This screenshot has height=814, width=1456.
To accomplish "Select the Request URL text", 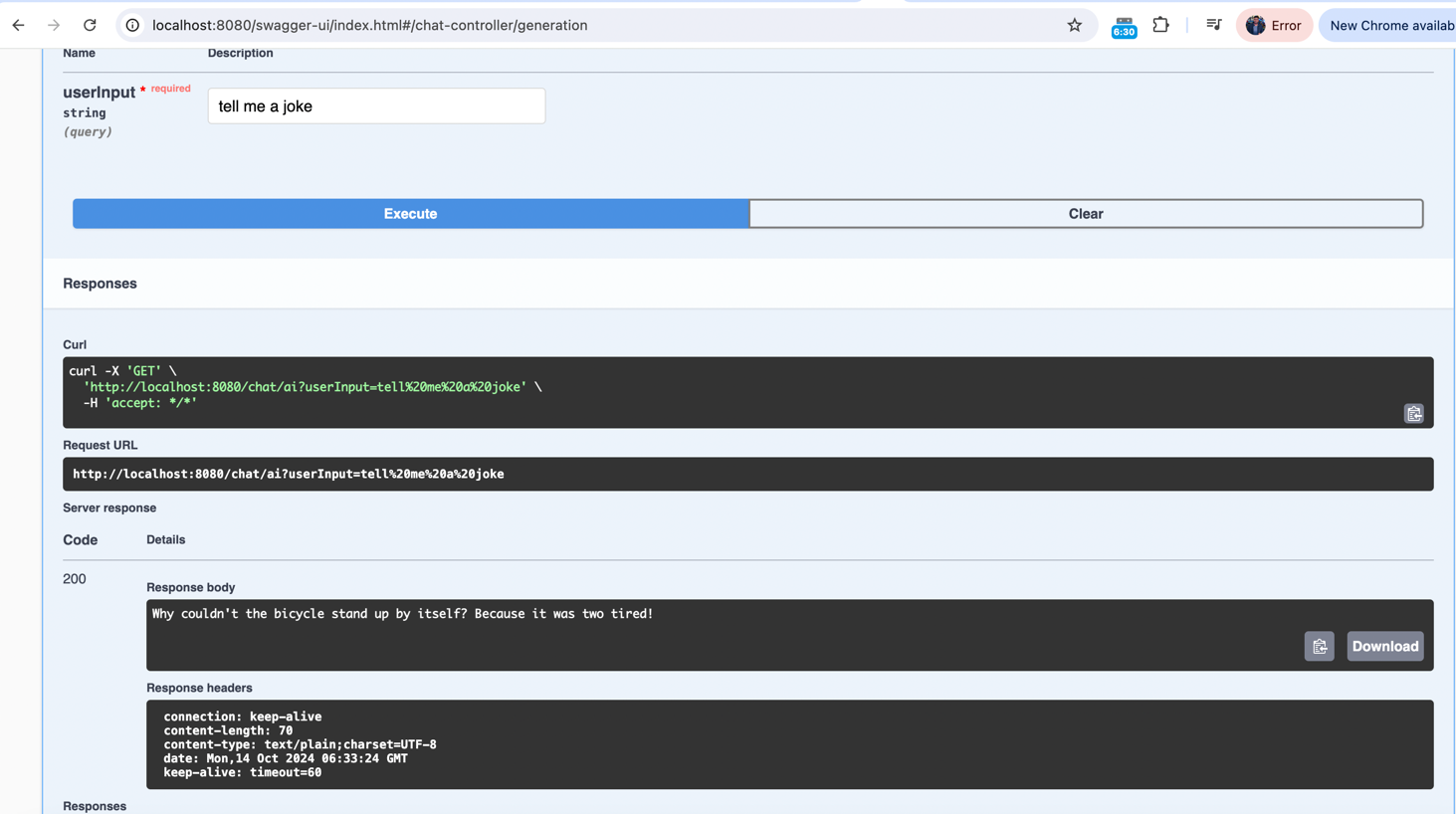I will [x=289, y=474].
